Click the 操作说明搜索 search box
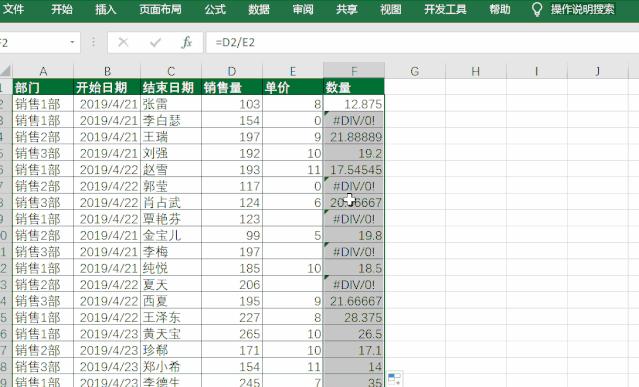The image size is (639, 387). tap(583, 9)
